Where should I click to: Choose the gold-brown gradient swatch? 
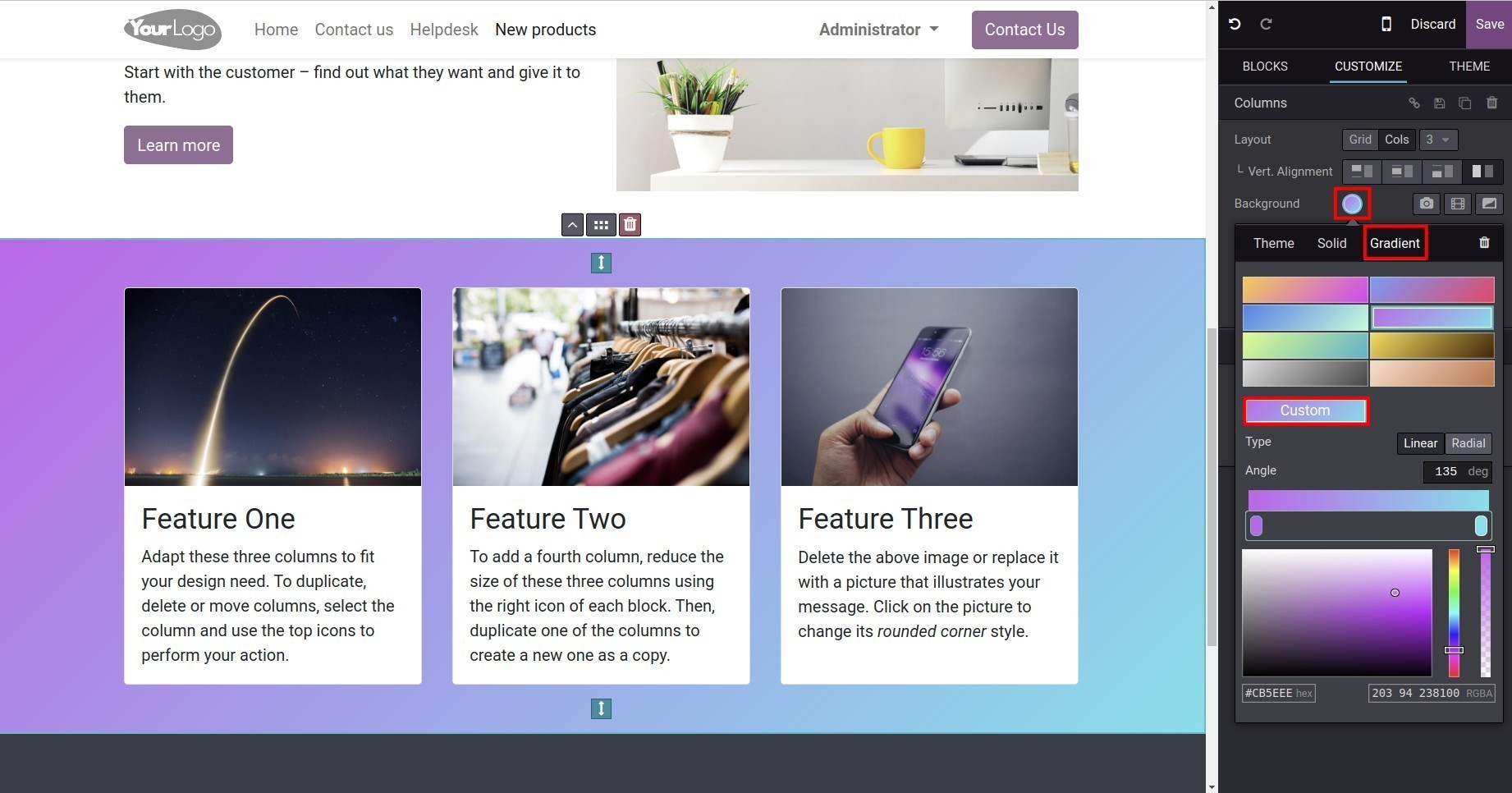pyautogui.click(x=1432, y=346)
